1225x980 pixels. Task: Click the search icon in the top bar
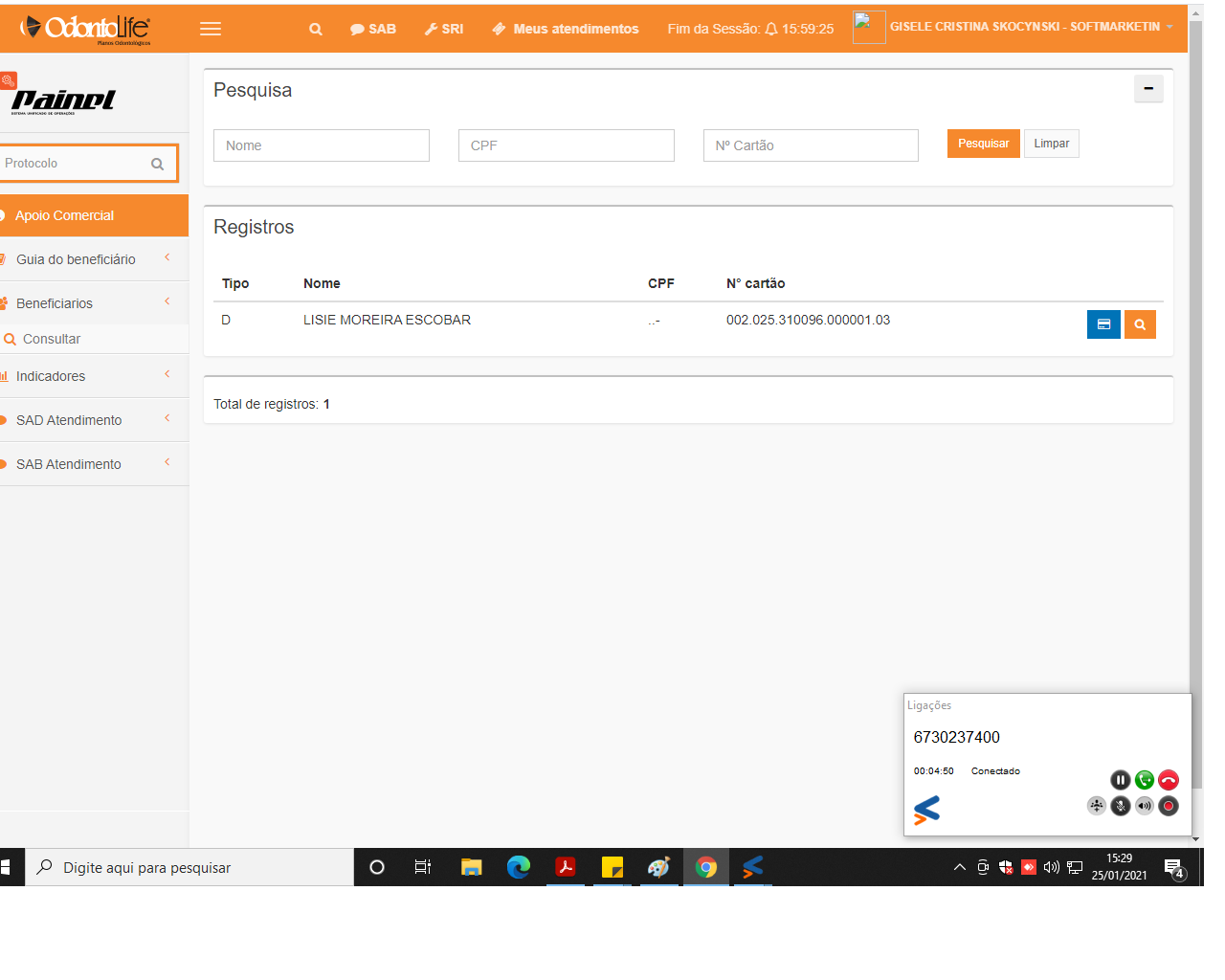315,29
